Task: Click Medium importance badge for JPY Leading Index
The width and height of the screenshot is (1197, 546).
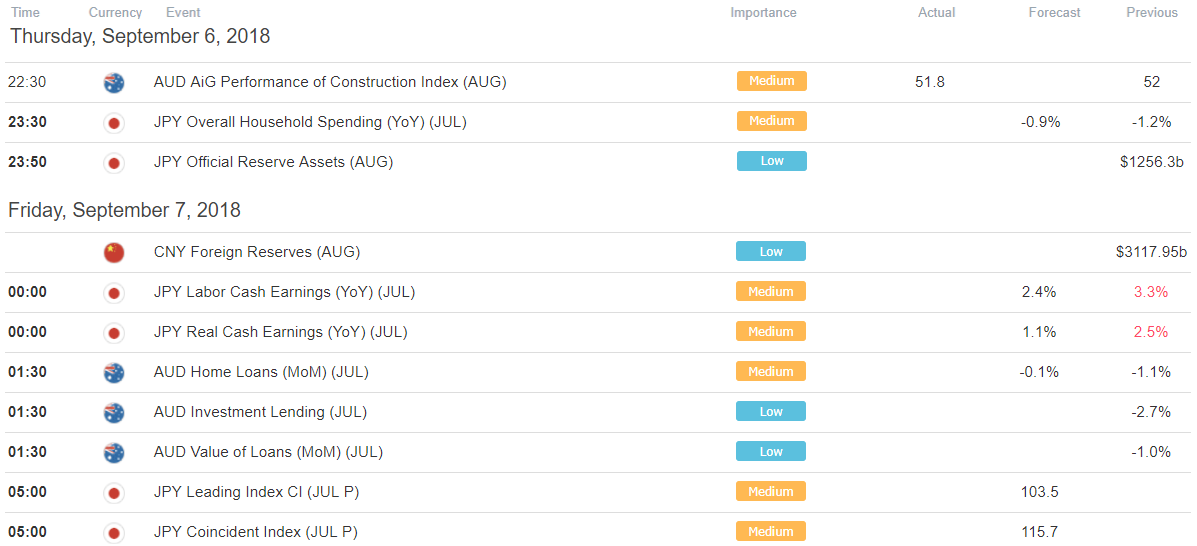Action: [x=771, y=491]
